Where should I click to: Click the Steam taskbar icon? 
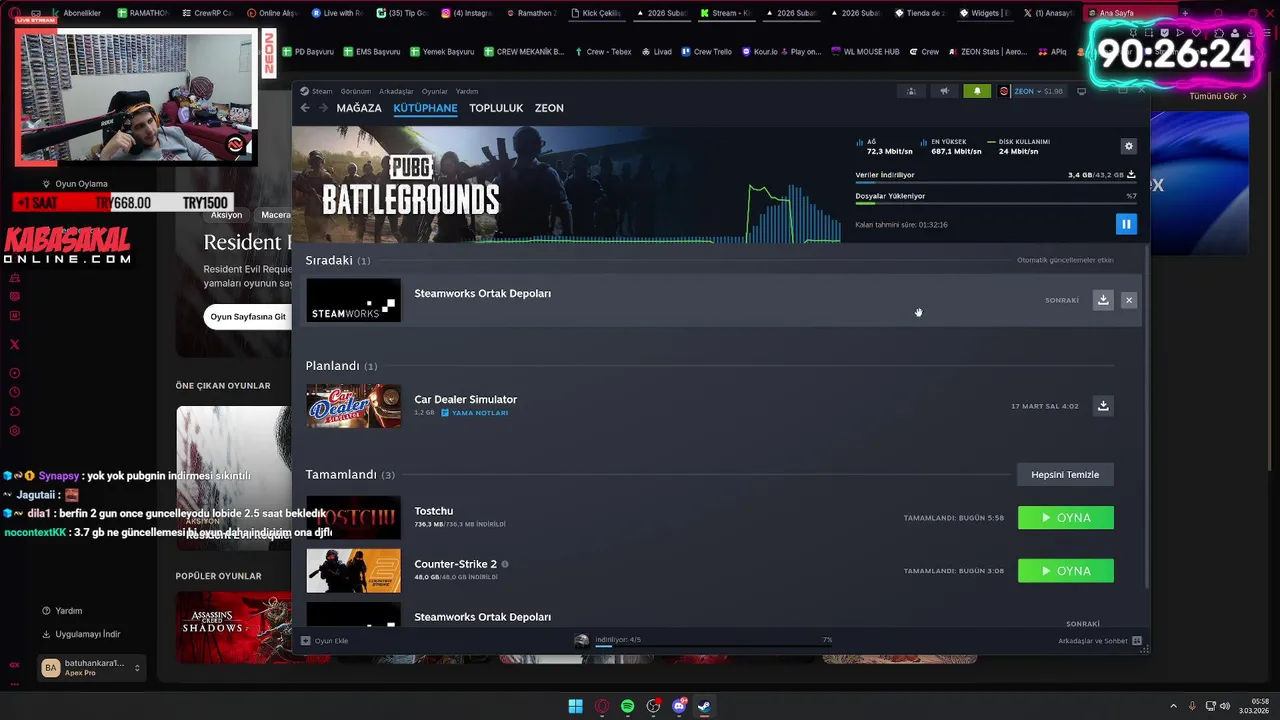[704, 706]
